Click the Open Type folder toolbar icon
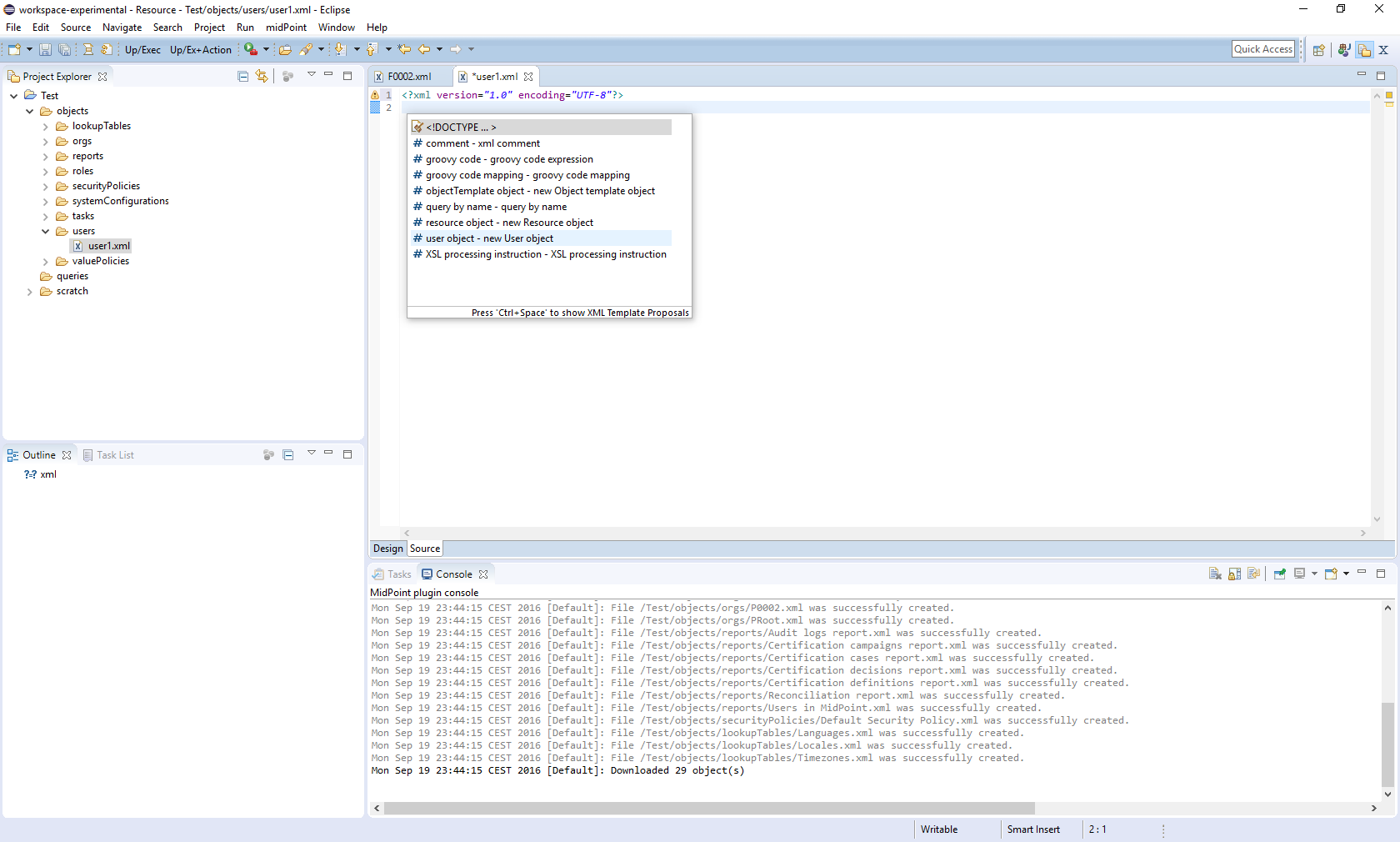 tap(285, 50)
